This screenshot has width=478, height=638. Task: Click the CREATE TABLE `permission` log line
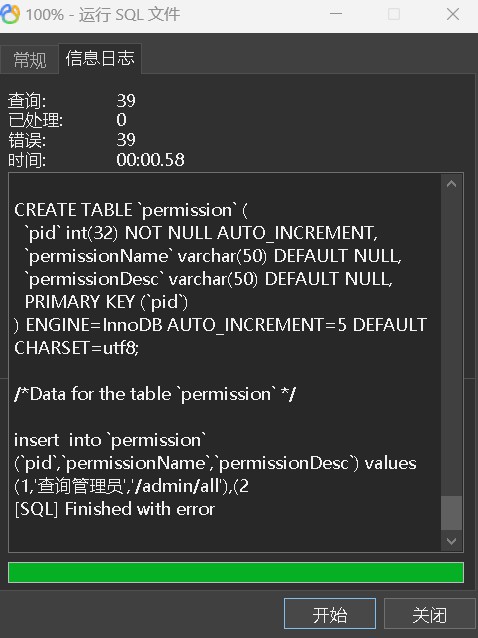point(131,210)
